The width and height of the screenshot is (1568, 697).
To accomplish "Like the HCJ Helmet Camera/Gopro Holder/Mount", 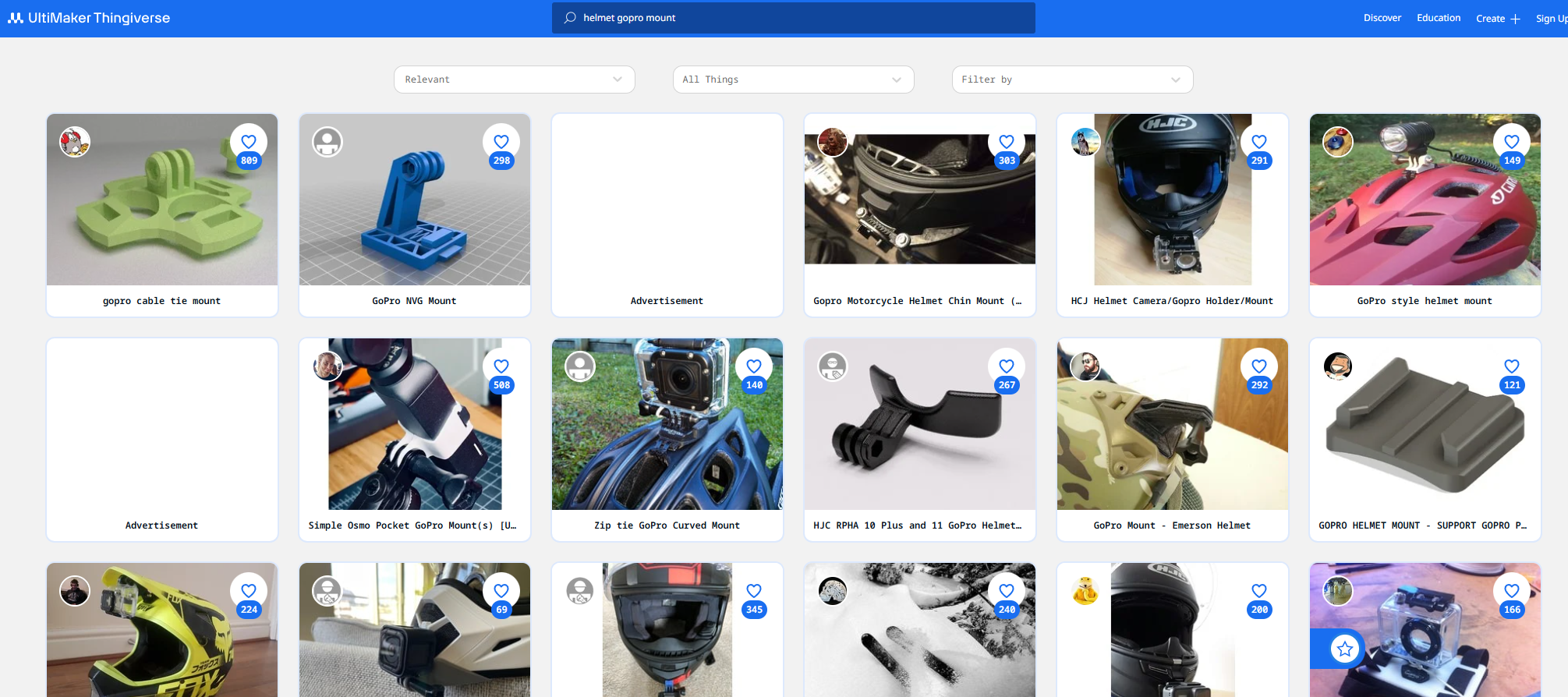I will pos(1259,142).
